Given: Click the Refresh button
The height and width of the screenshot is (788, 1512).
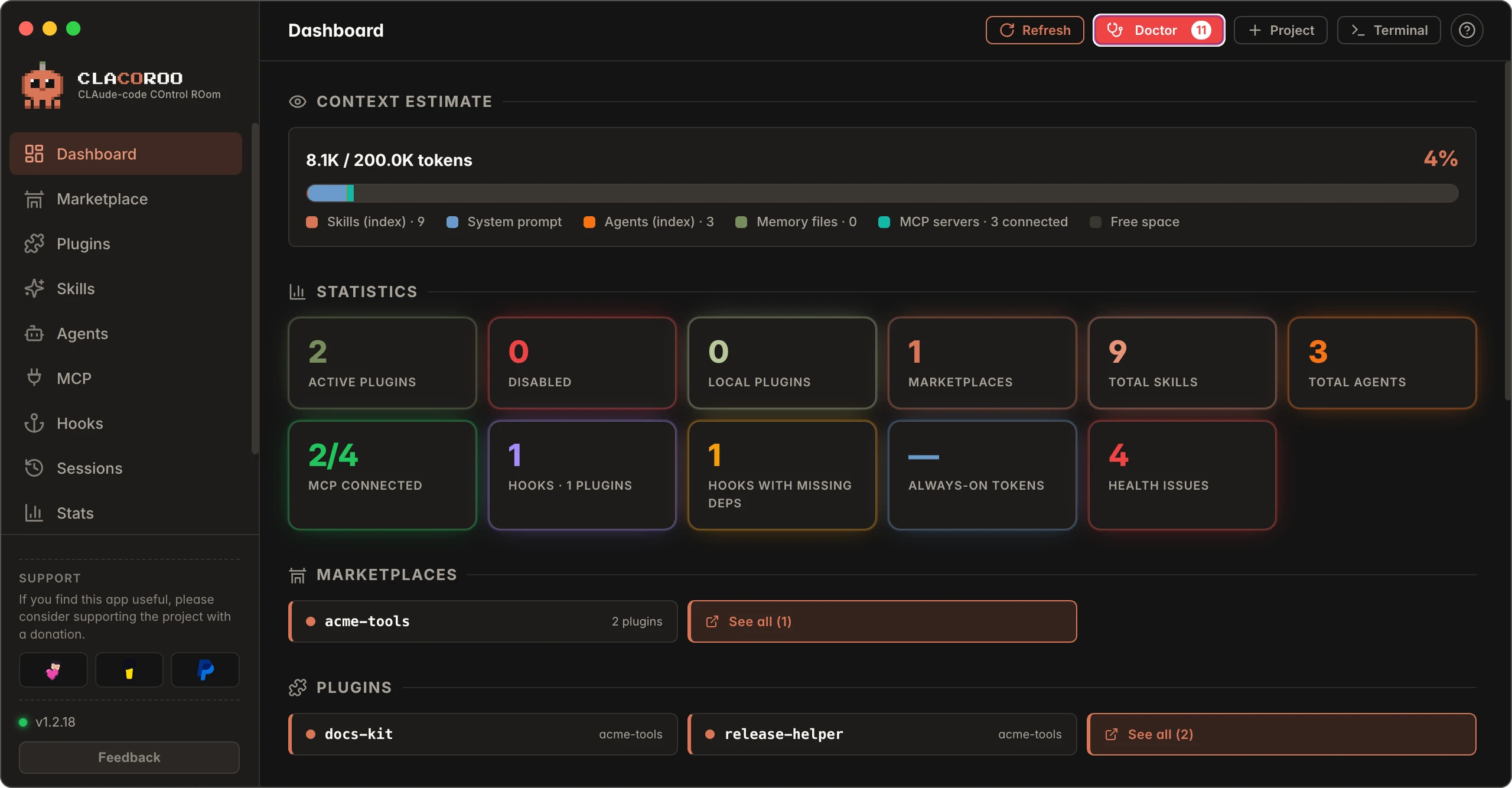Looking at the screenshot, I should (x=1035, y=30).
